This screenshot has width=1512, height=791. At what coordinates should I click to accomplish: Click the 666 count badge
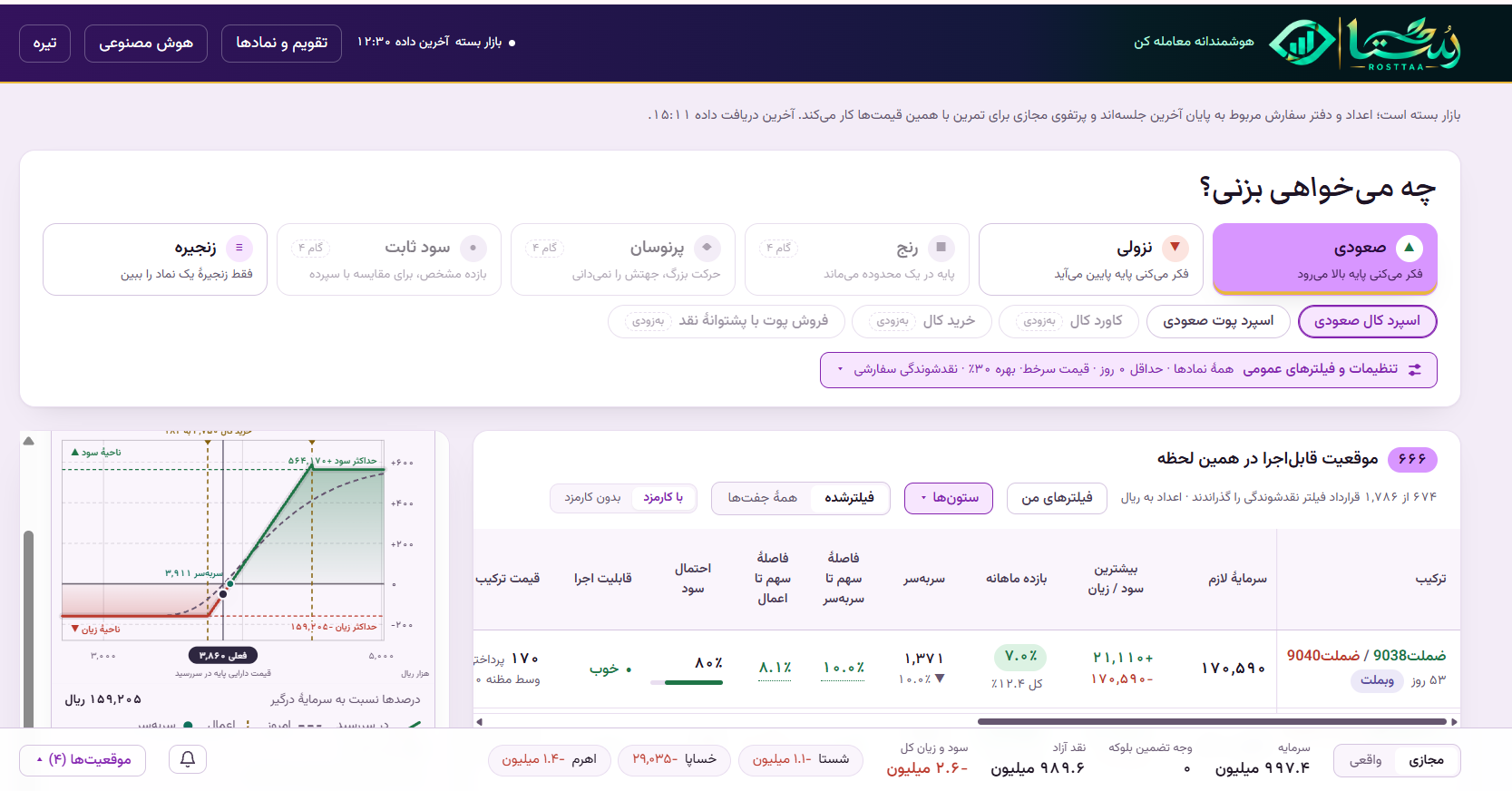[1412, 459]
